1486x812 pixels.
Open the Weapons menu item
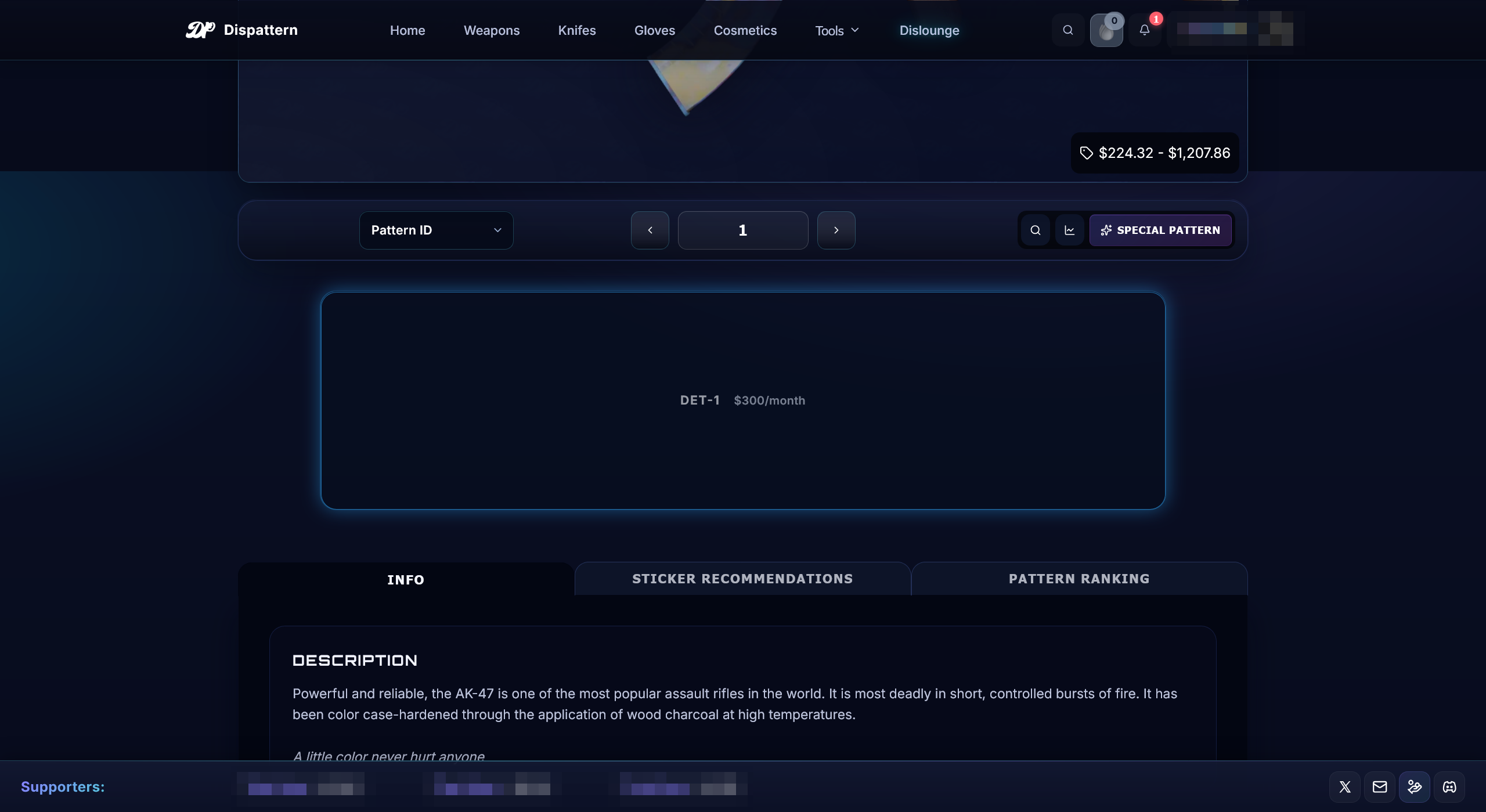(491, 31)
